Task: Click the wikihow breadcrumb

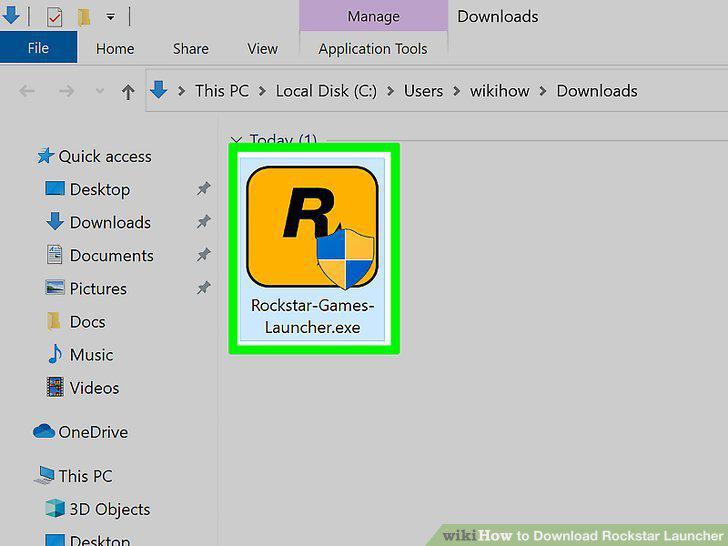Action: 499,91
